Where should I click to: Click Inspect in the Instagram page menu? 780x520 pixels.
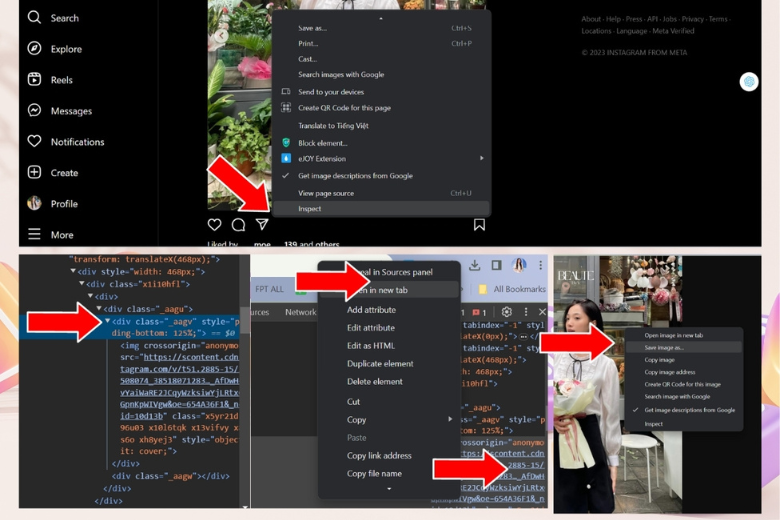(x=381, y=208)
